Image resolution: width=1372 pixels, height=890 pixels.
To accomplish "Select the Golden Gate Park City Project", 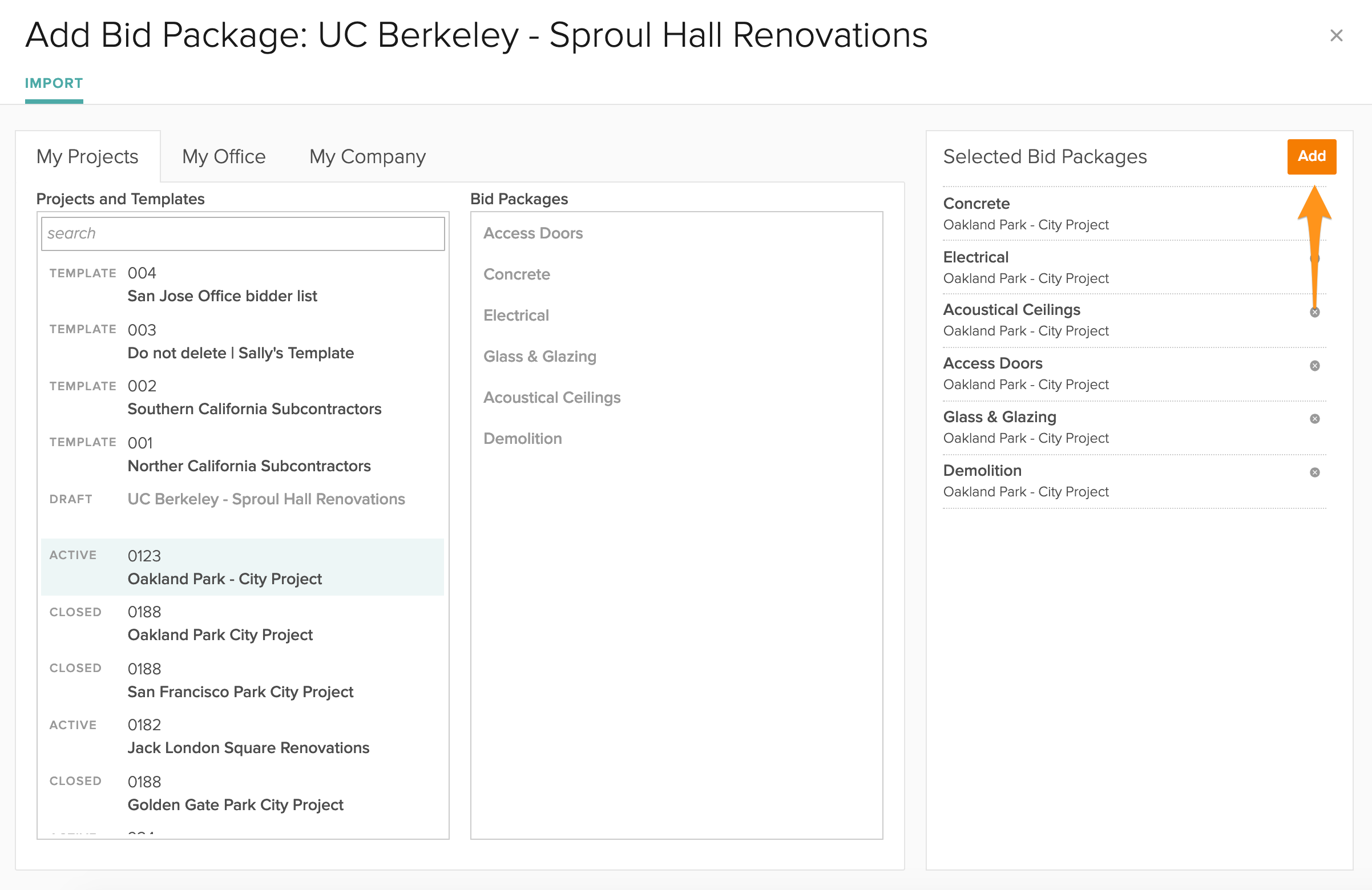I will pyautogui.click(x=235, y=804).
